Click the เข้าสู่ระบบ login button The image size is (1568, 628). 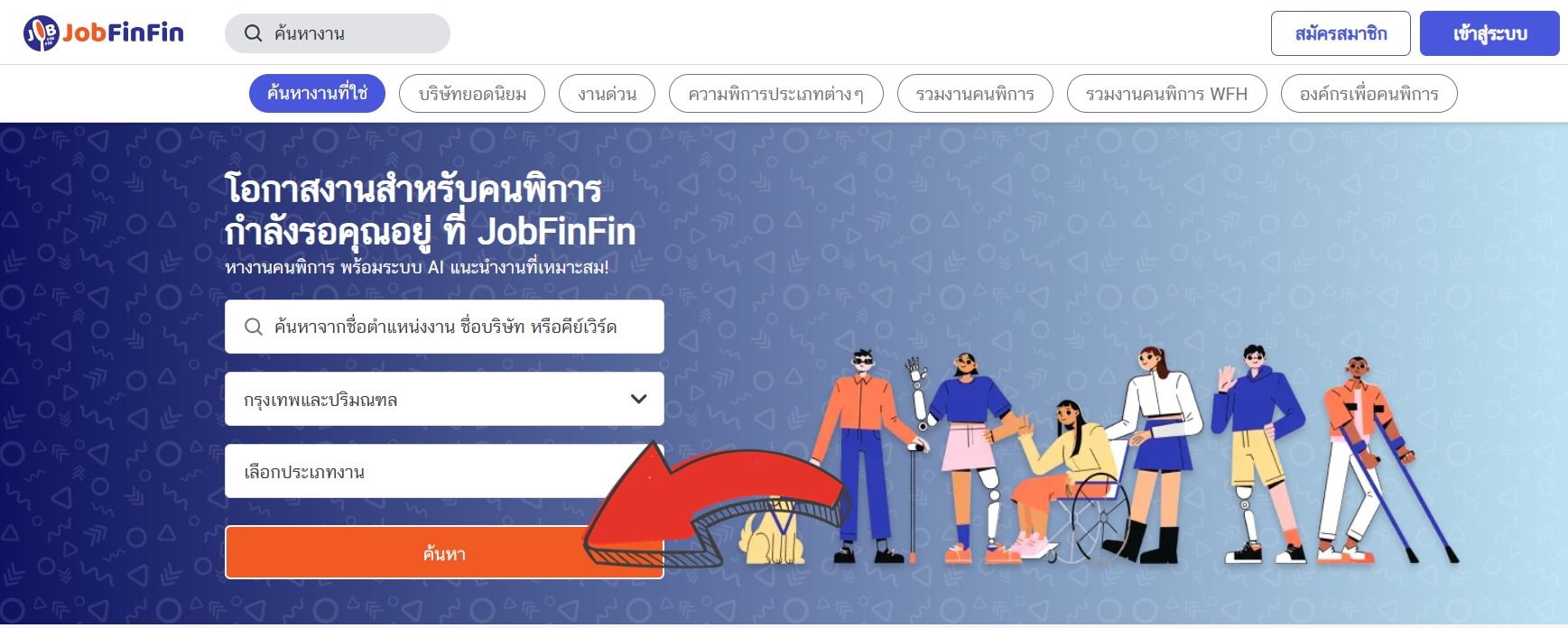click(1489, 33)
